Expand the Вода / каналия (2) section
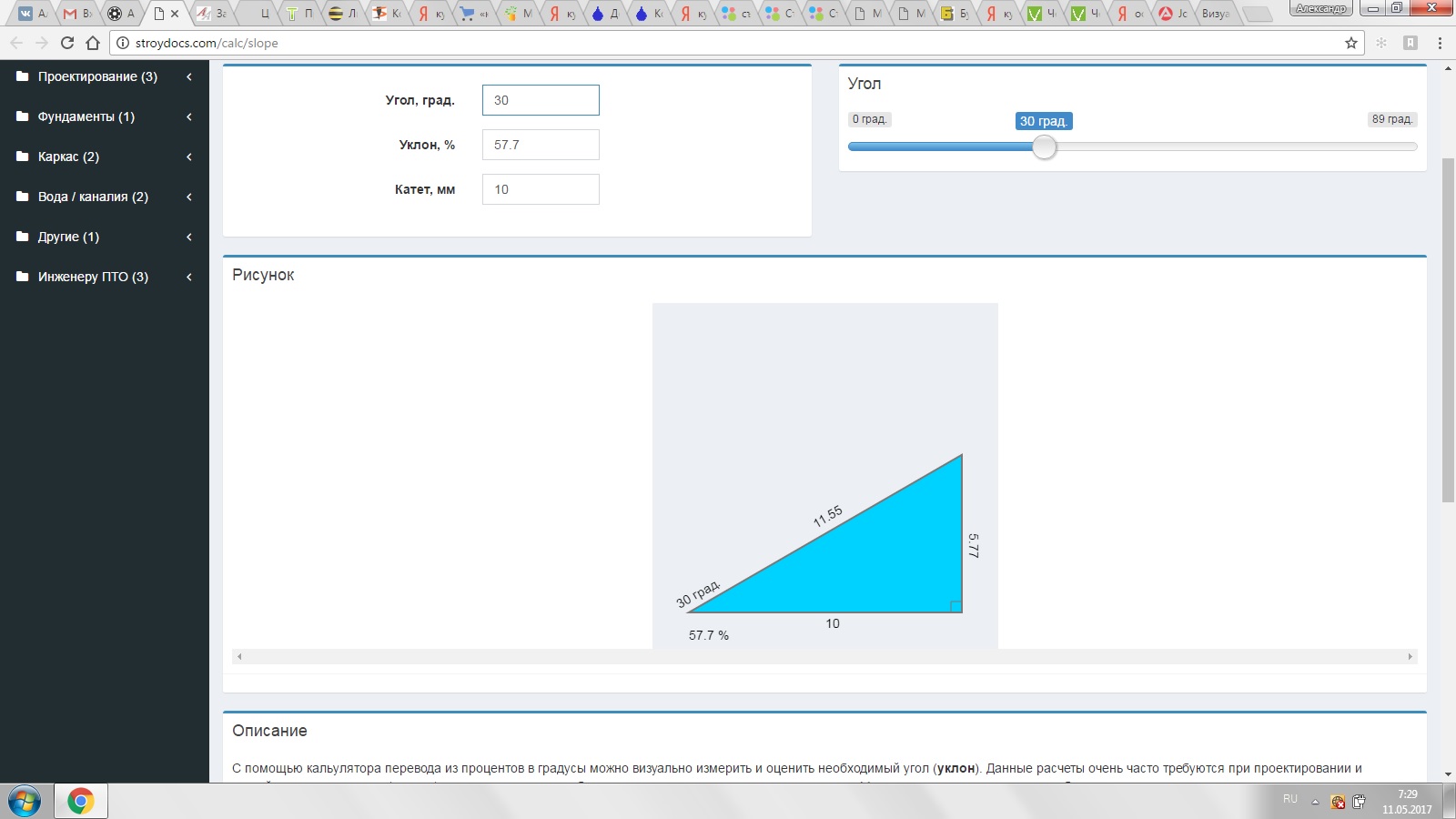The height and width of the screenshot is (819, 1456). click(93, 197)
